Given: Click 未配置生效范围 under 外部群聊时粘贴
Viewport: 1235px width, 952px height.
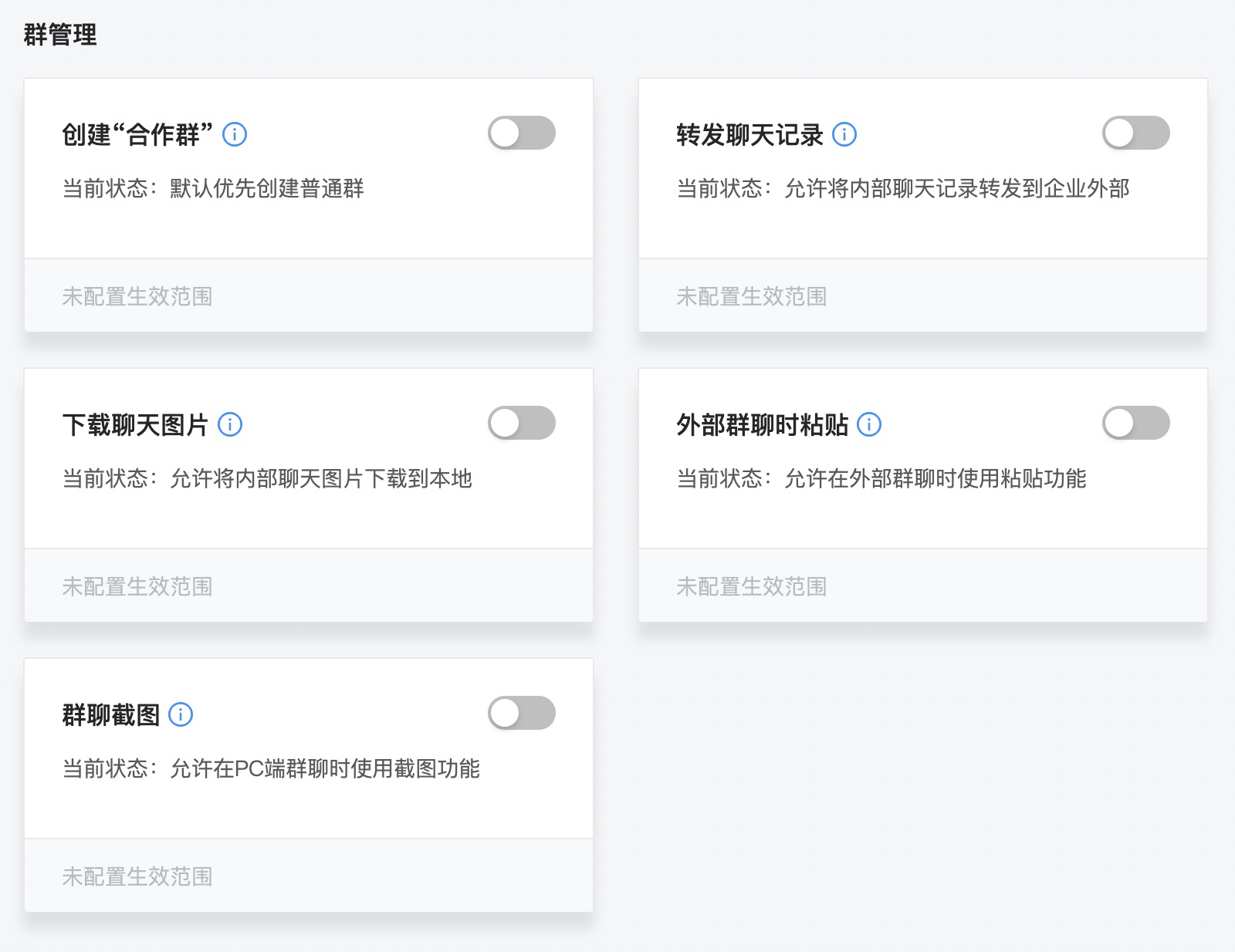Looking at the screenshot, I should [x=752, y=586].
